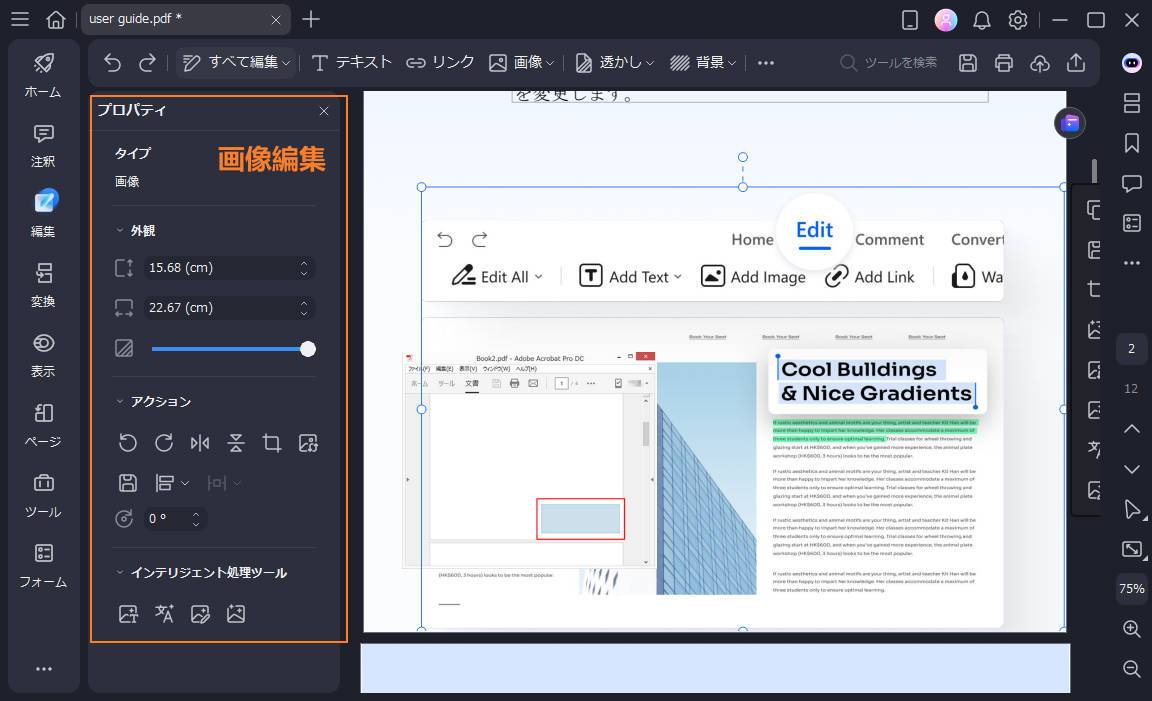Open the comments panel
1152x701 pixels.
click(x=1131, y=183)
